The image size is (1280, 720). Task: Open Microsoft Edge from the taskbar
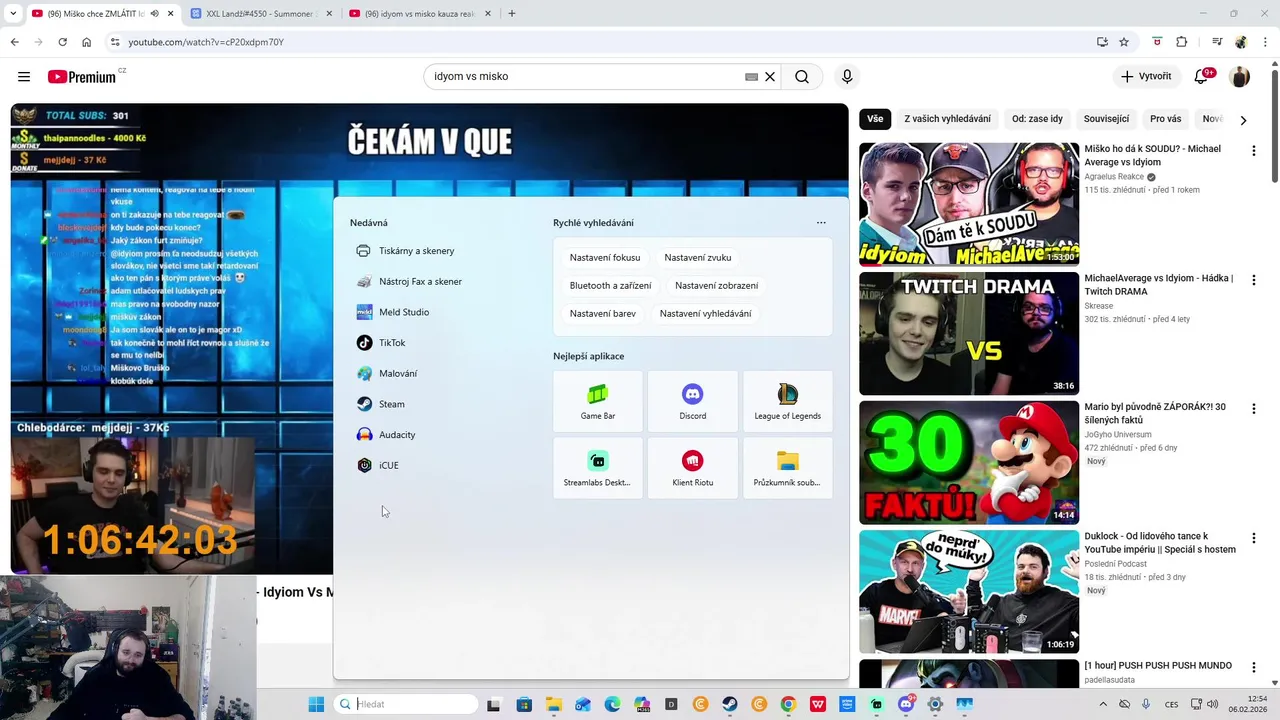pos(612,704)
